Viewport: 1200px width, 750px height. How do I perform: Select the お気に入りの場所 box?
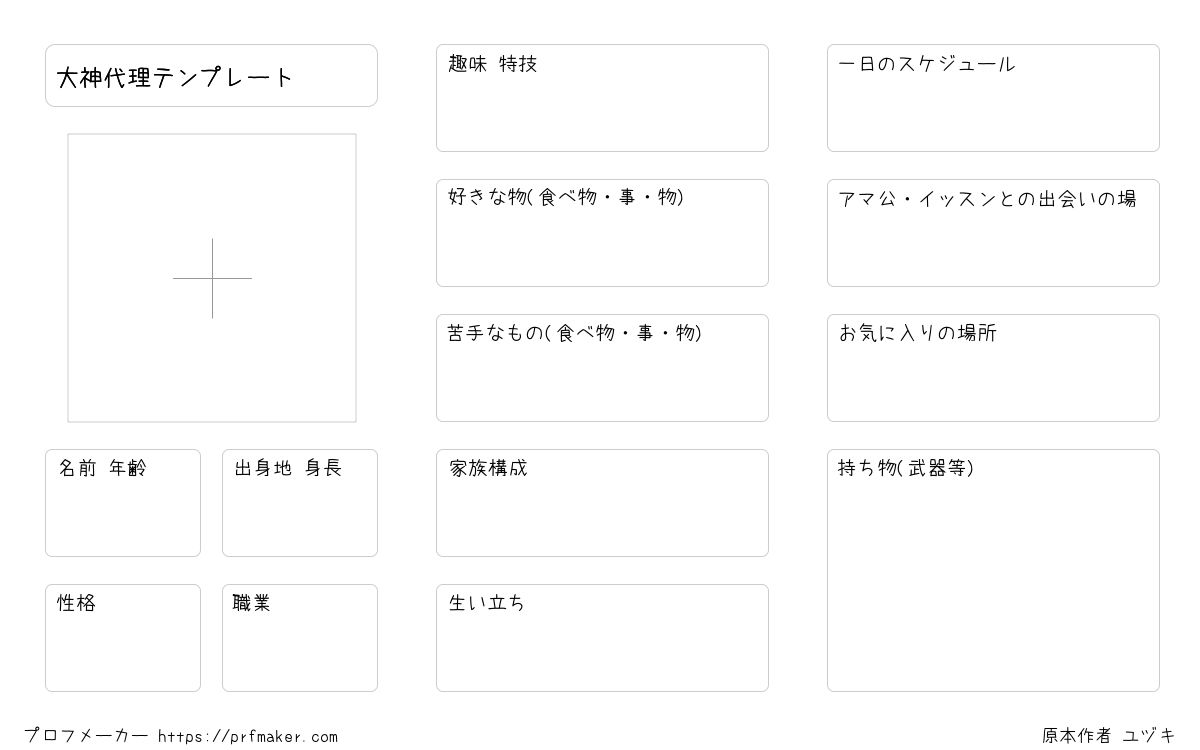pos(993,368)
